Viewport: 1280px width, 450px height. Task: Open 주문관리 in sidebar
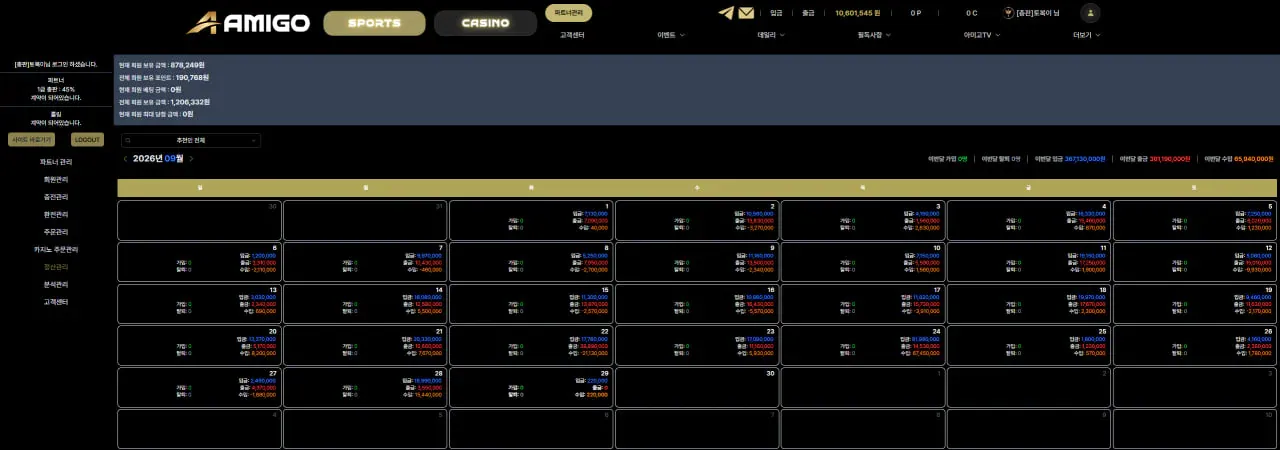tap(56, 232)
